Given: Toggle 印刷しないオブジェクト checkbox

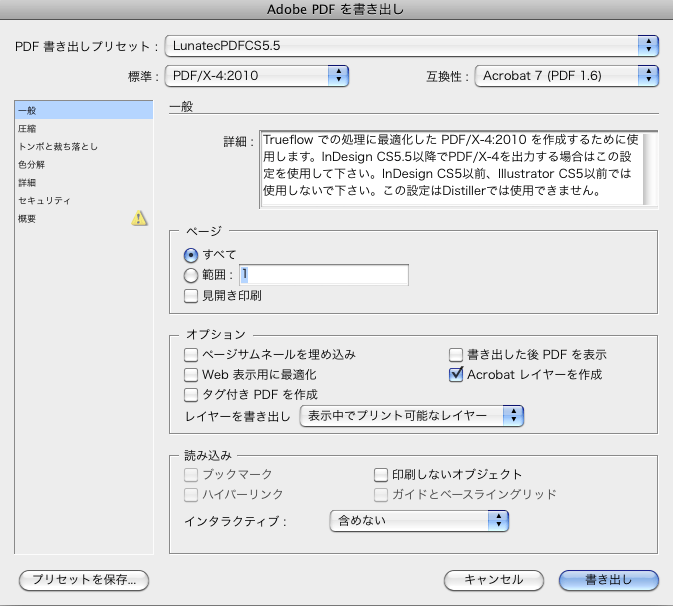Looking at the screenshot, I should pyautogui.click(x=381, y=475).
